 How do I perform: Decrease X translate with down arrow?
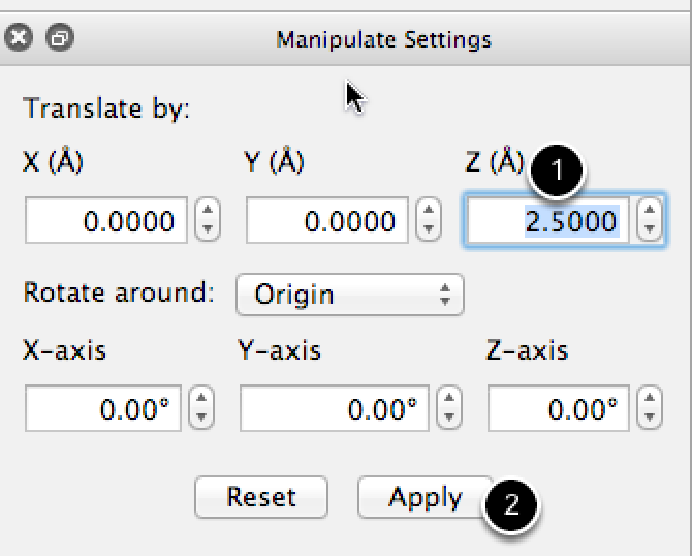click(206, 229)
